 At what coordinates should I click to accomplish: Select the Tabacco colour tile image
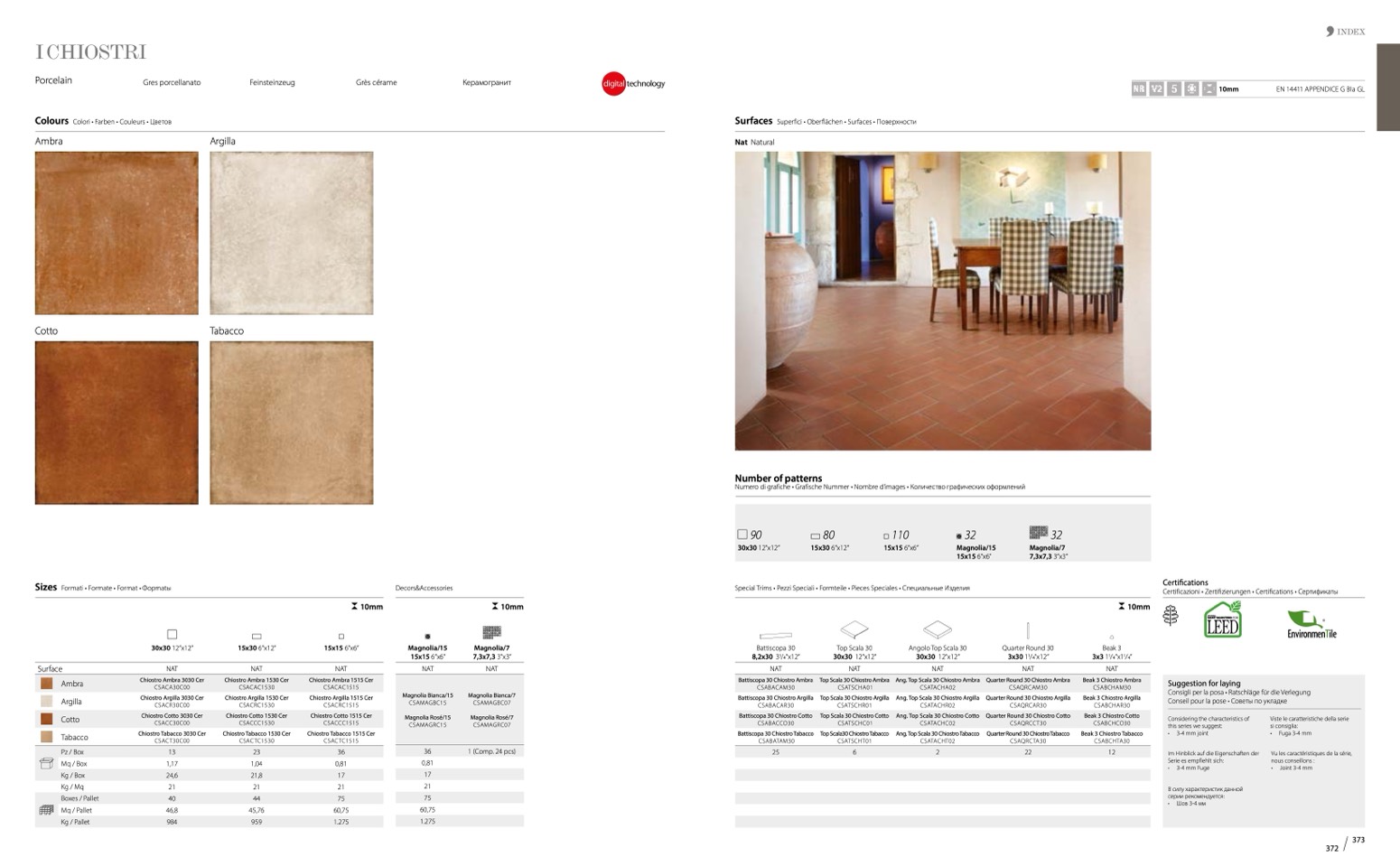(x=291, y=423)
